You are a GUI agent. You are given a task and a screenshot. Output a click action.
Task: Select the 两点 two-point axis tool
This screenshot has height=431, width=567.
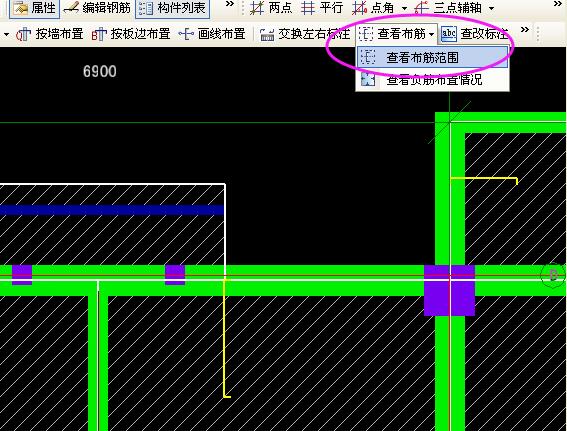point(271,8)
